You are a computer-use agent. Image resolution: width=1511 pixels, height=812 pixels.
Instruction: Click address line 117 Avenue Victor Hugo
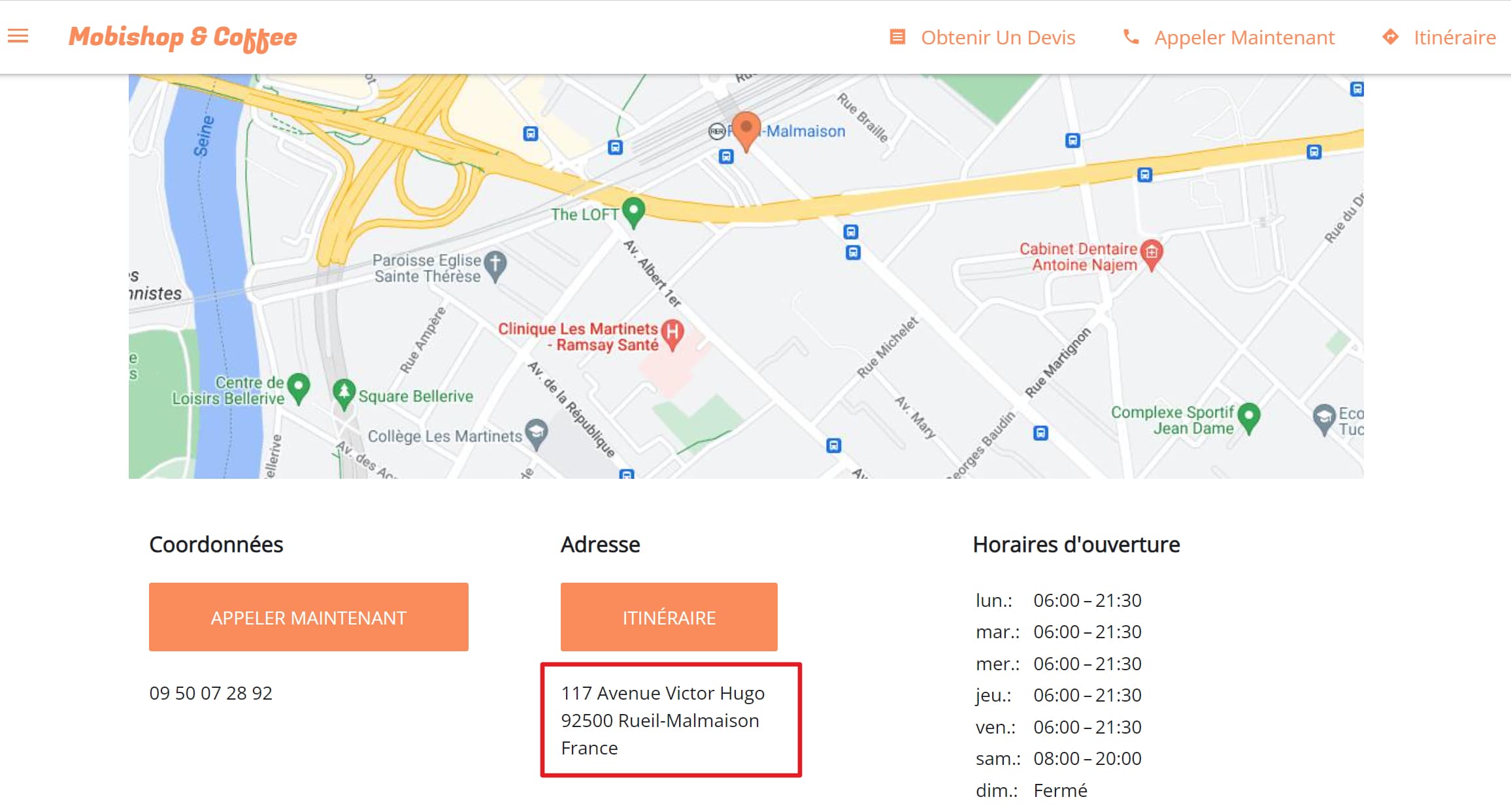point(663,693)
